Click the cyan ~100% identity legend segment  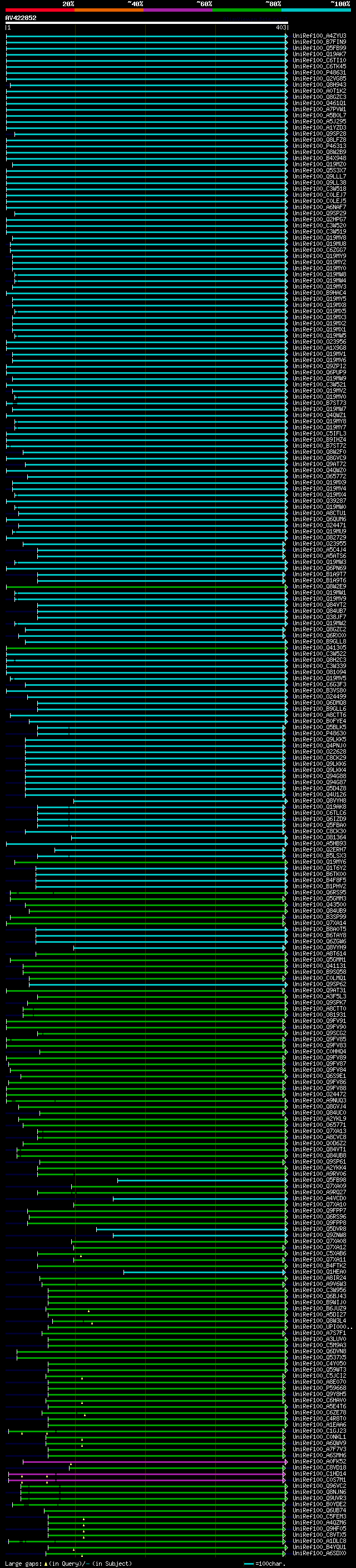316,10
